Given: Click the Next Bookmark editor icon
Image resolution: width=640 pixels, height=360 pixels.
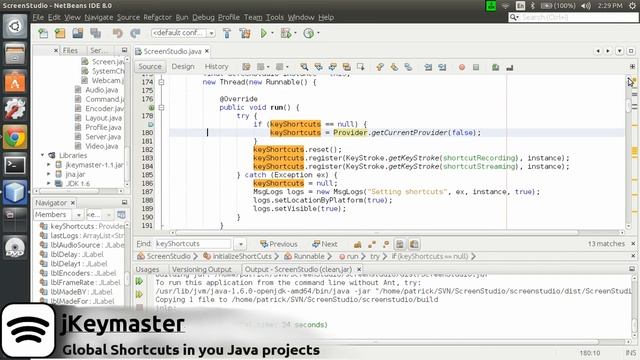Looking at the screenshot, I should point(394,67).
